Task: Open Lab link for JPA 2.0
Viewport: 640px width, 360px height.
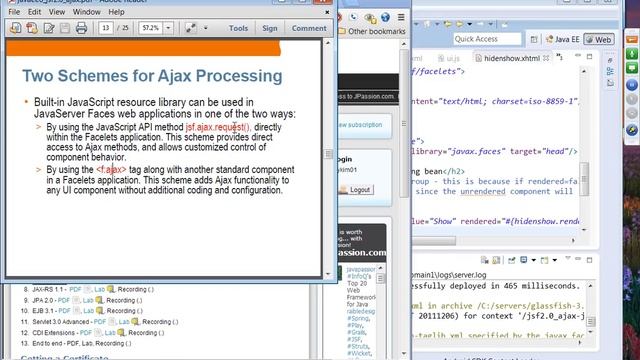Action: click(88, 300)
